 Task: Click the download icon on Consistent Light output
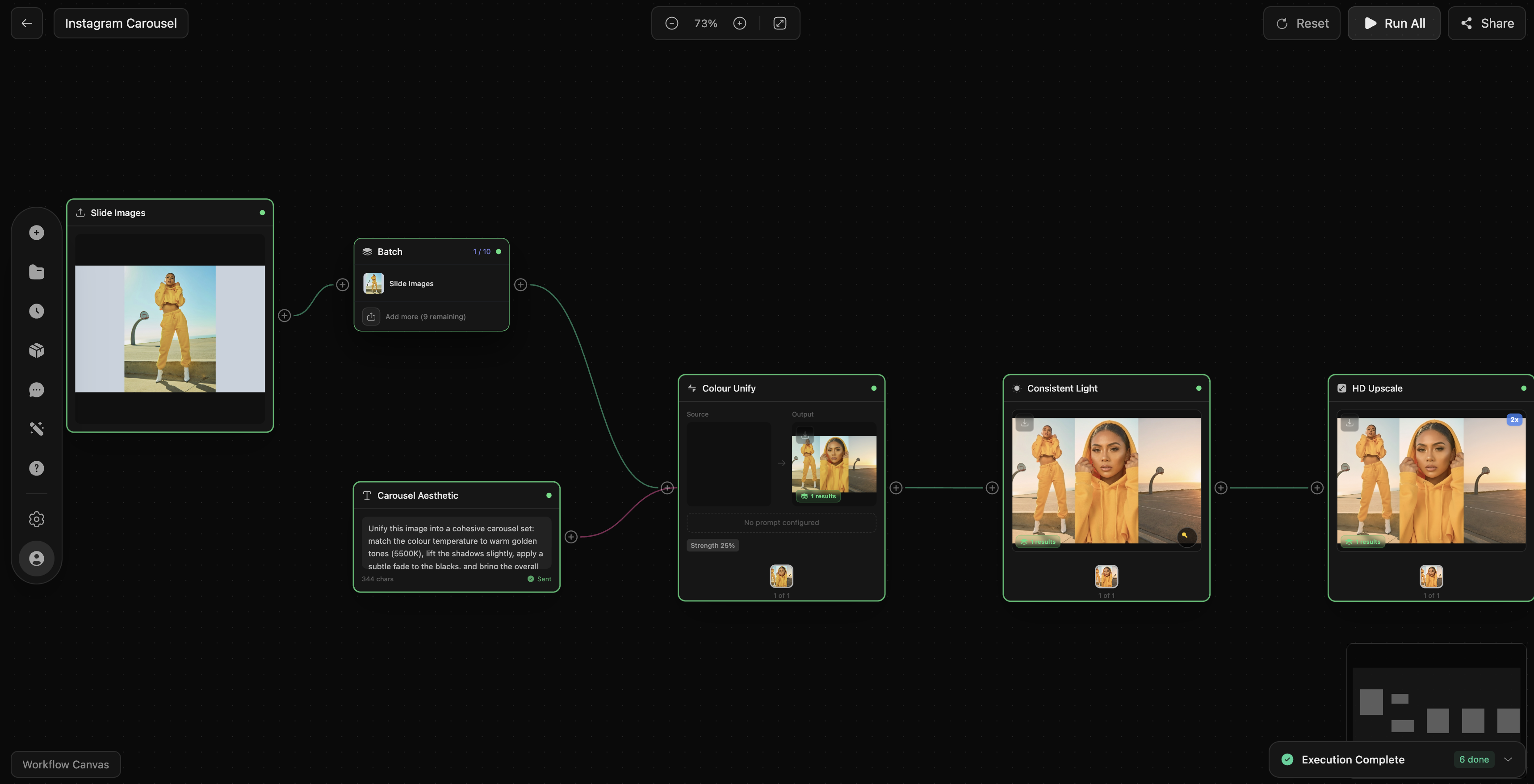point(1024,423)
